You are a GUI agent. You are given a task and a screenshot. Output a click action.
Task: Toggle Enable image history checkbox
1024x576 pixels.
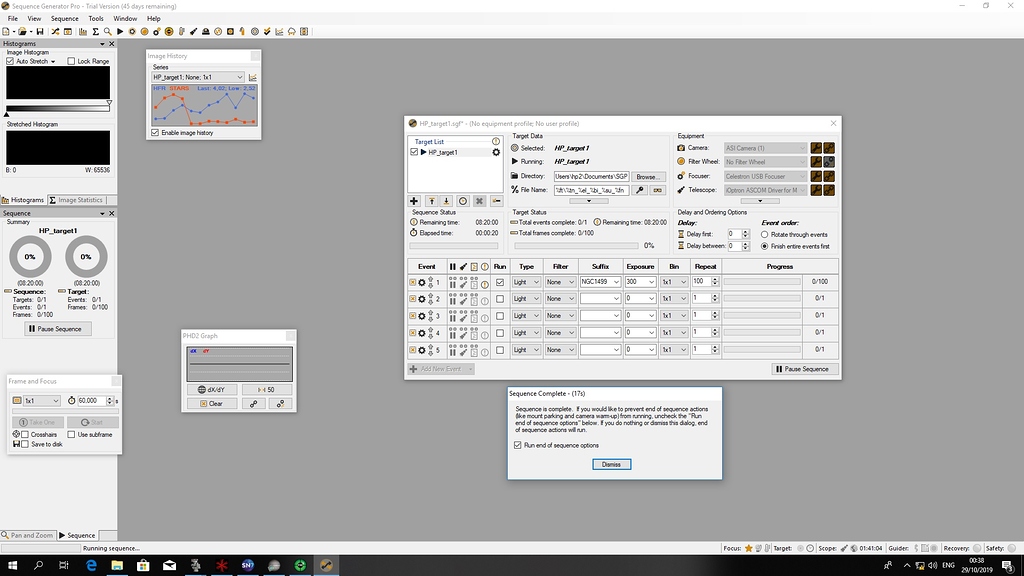point(155,133)
